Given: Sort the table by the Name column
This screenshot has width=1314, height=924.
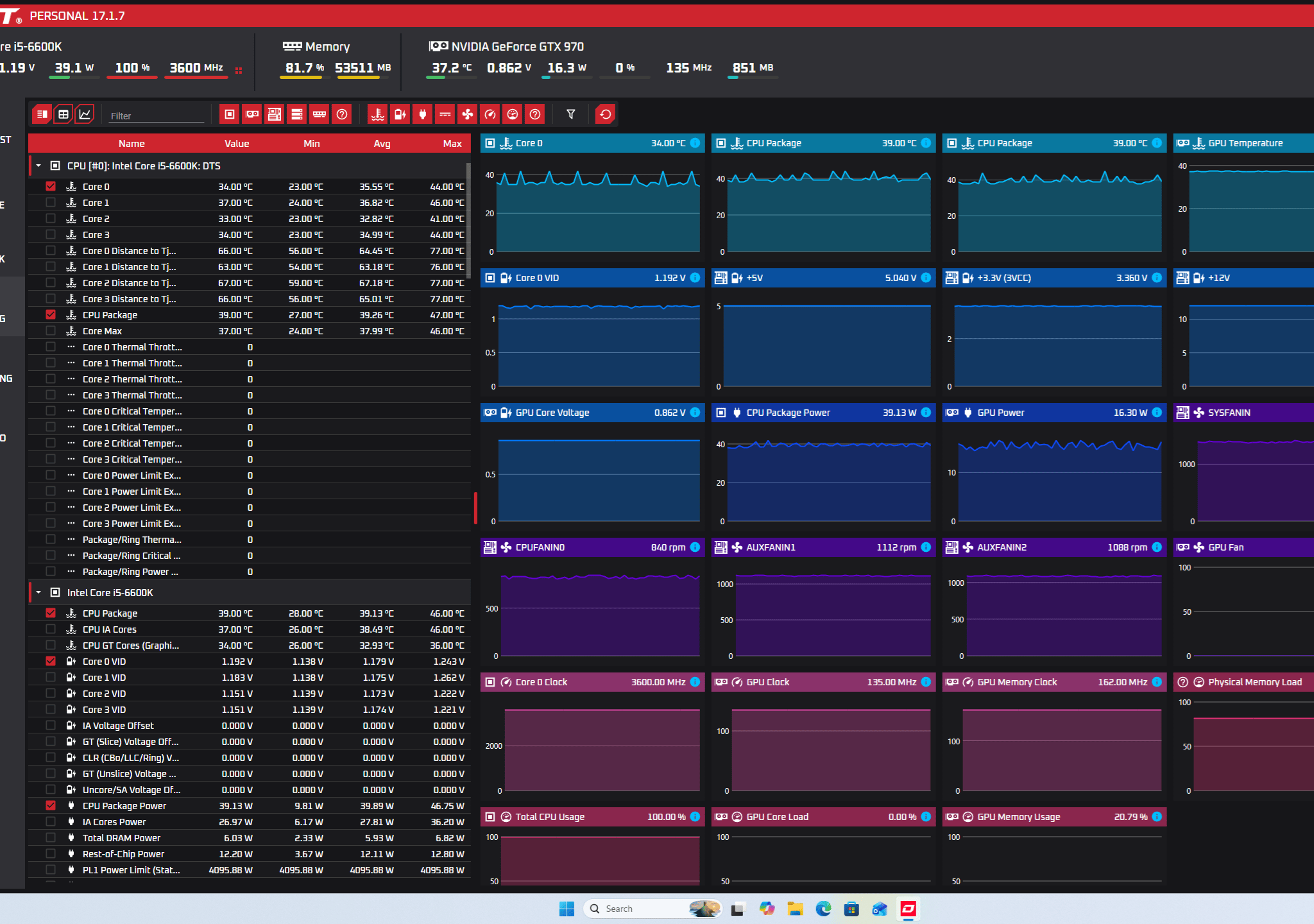Looking at the screenshot, I should [132, 144].
